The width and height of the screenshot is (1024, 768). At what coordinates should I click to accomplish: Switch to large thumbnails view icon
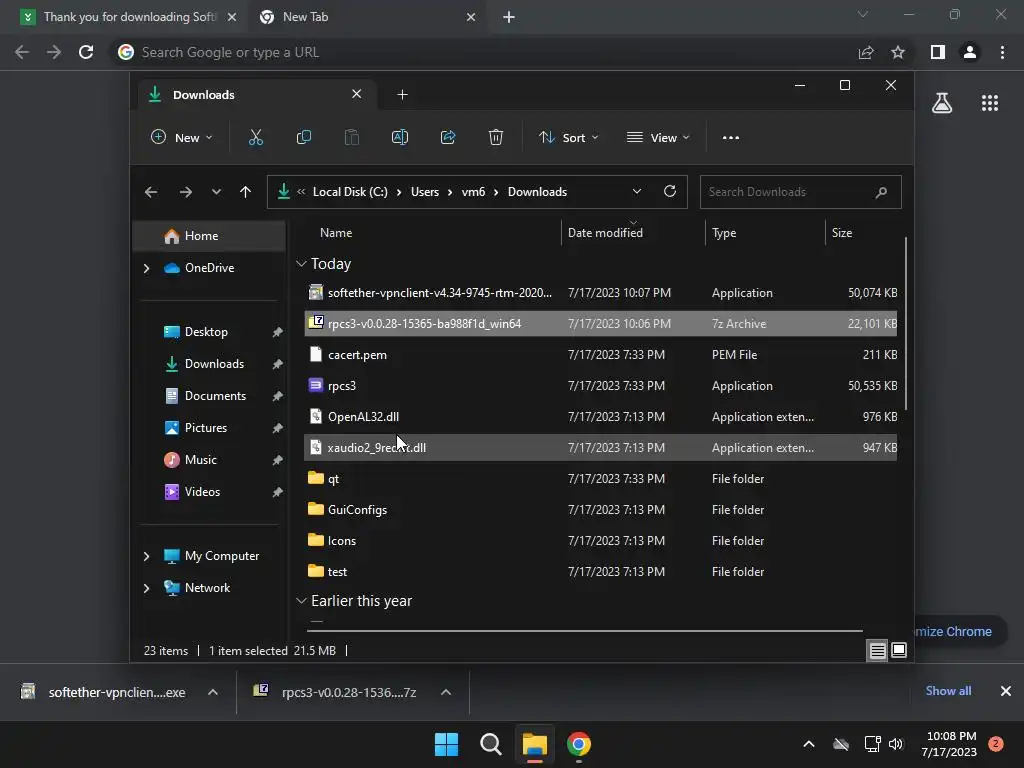[x=899, y=650]
